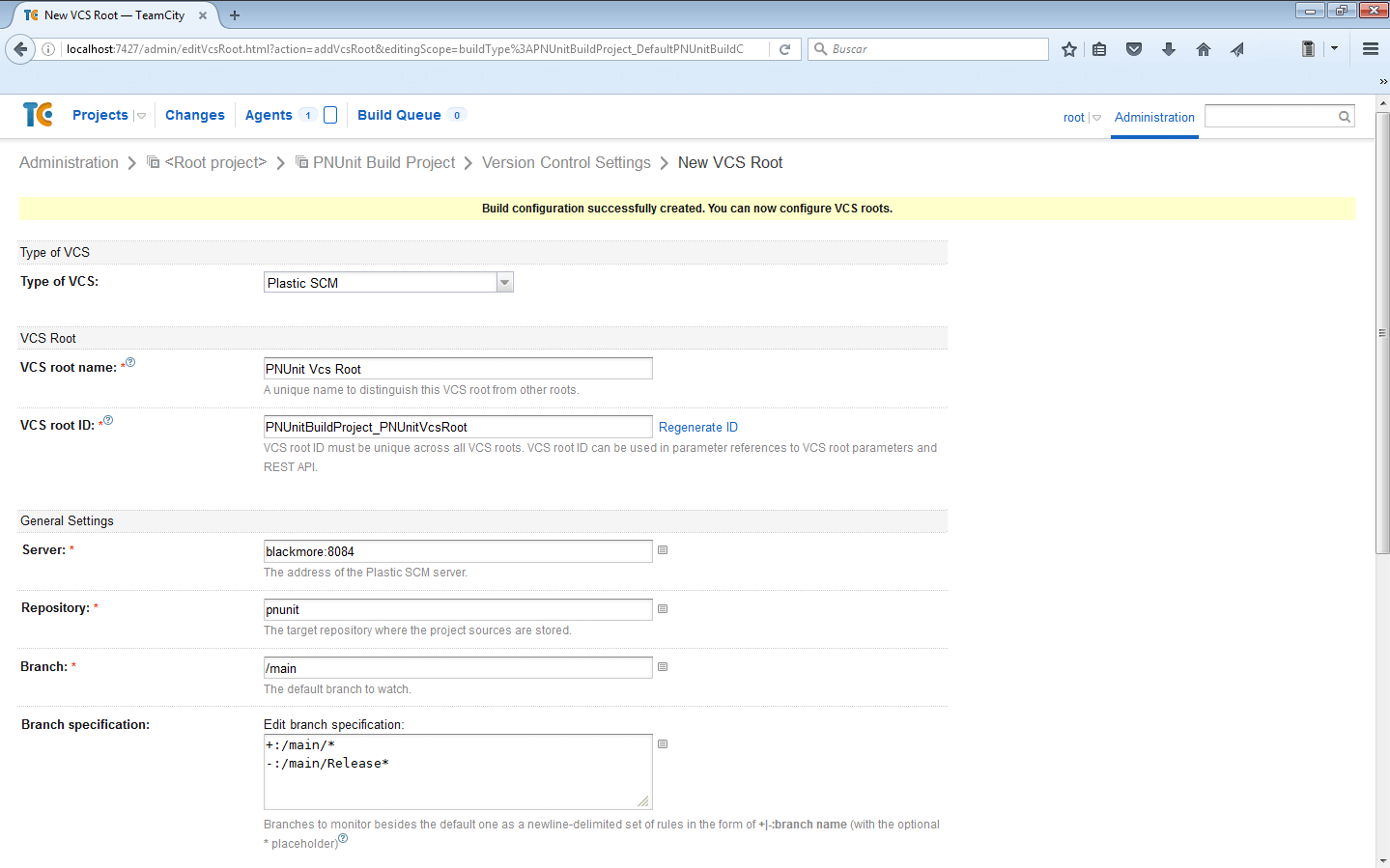Image resolution: width=1390 pixels, height=868 pixels.
Task: Click the TeamCity logo icon
Action: tap(38, 115)
